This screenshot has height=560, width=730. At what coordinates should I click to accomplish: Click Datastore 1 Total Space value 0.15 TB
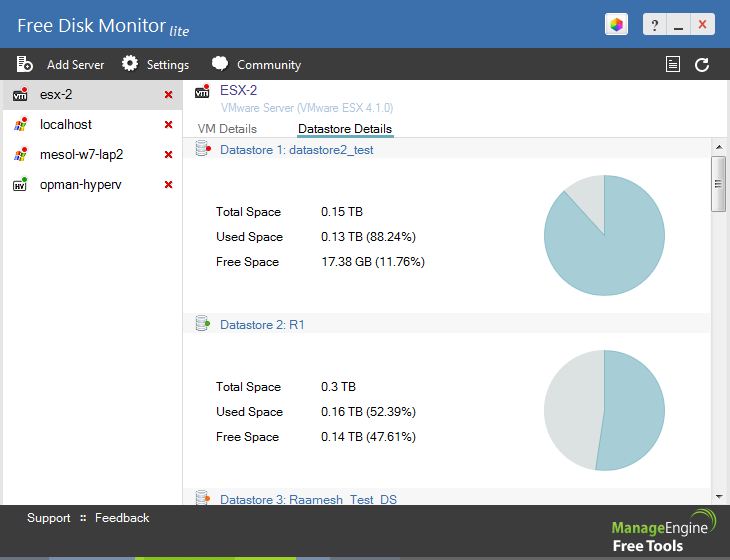tap(342, 212)
